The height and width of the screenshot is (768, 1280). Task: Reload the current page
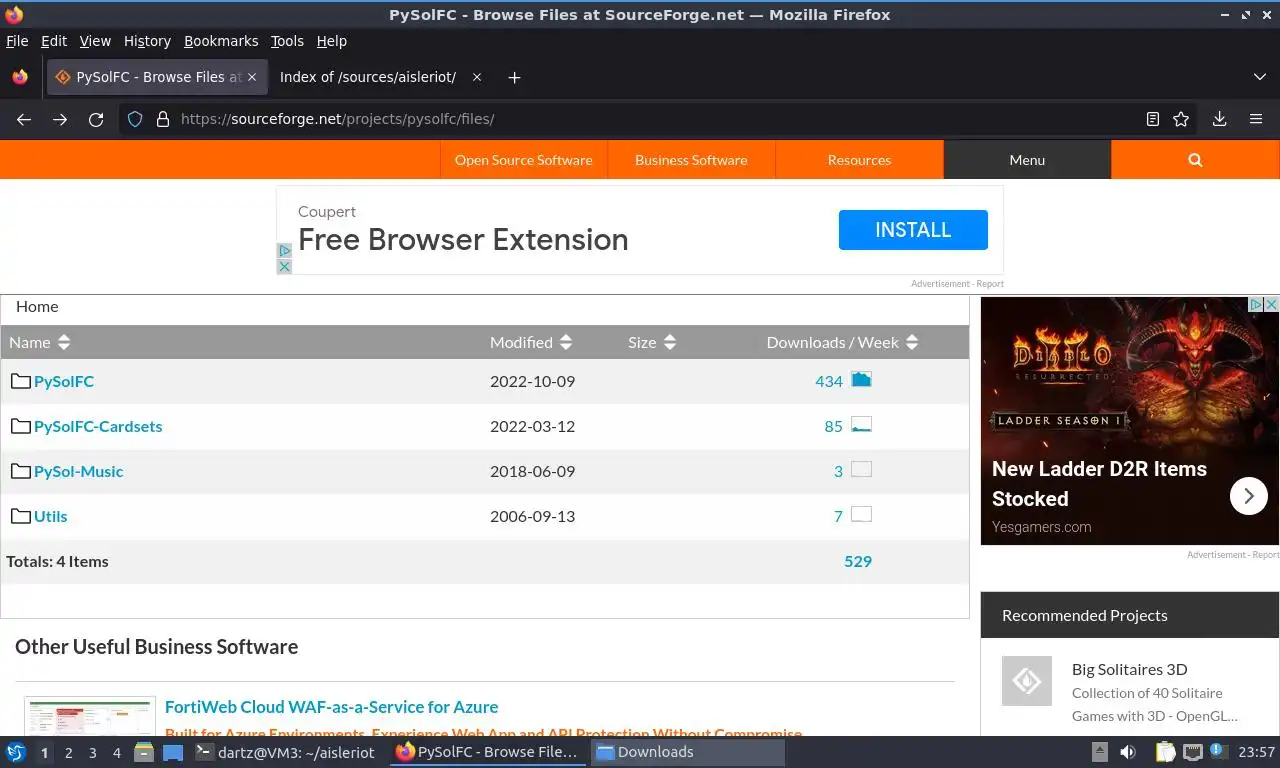click(x=96, y=119)
